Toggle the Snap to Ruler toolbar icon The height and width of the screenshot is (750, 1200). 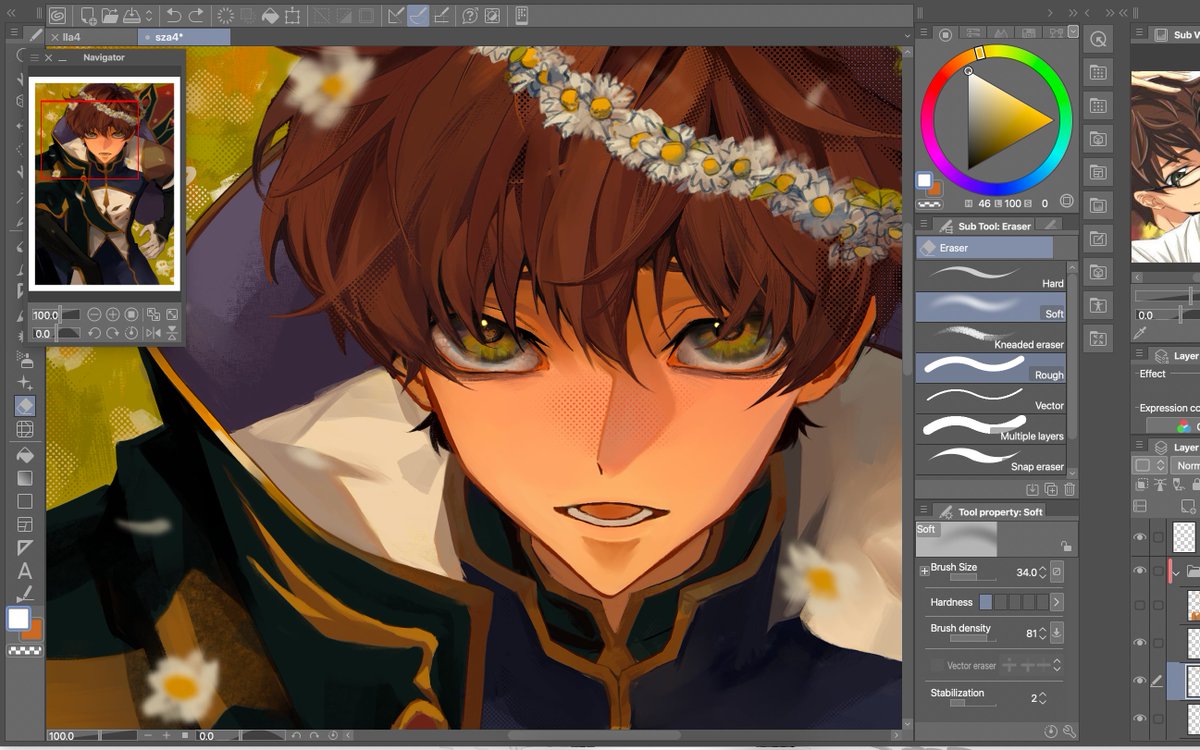point(396,16)
